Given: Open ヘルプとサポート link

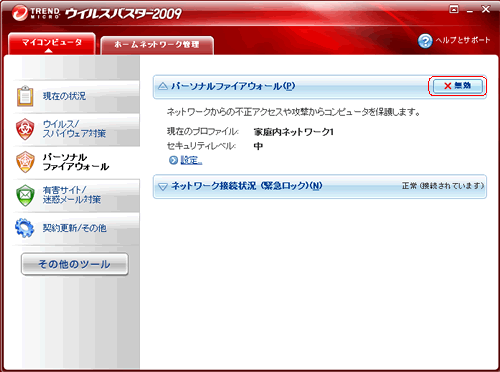Looking at the screenshot, I should [x=463, y=40].
